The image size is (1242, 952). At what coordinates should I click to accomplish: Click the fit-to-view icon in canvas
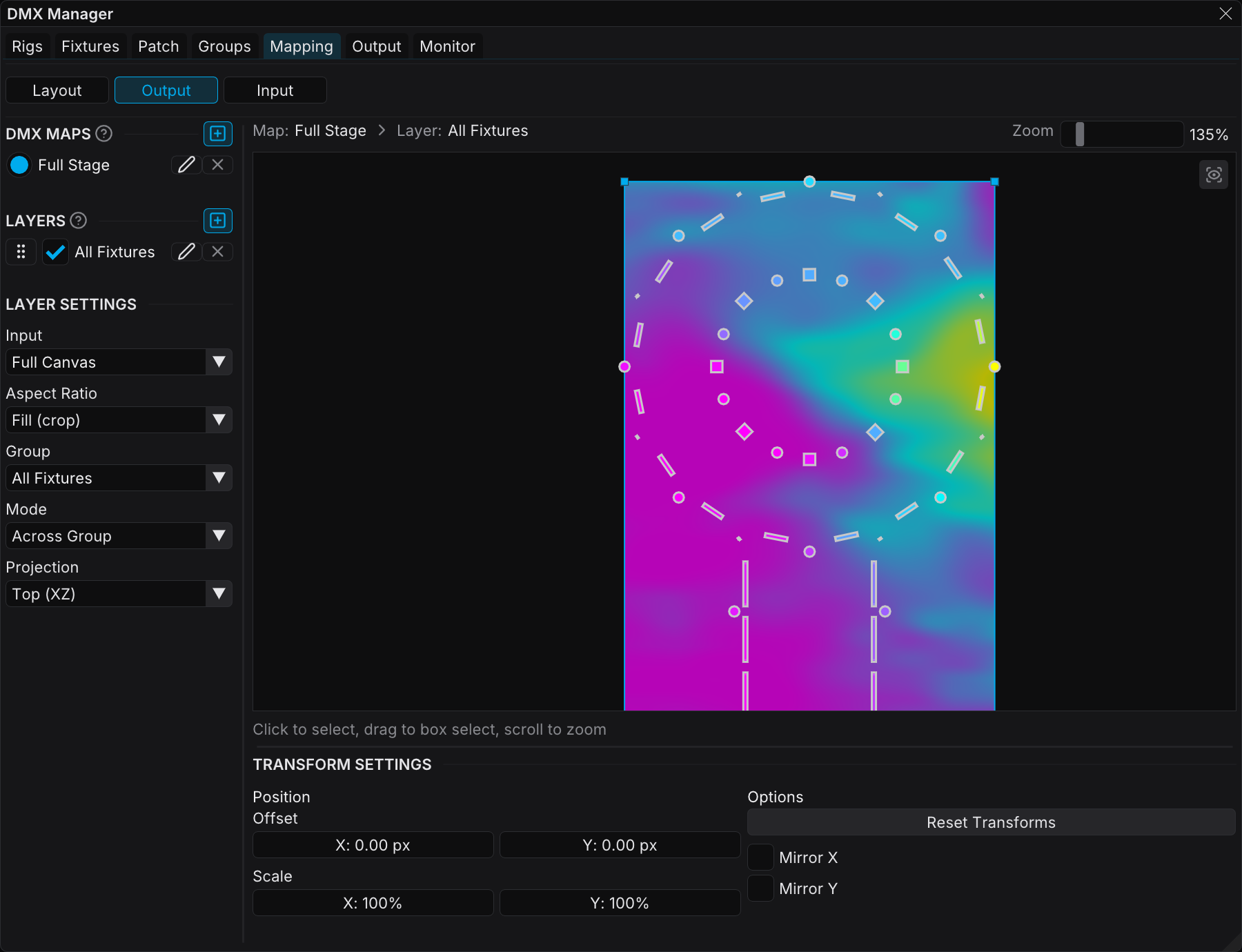pyautogui.click(x=1214, y=175)
